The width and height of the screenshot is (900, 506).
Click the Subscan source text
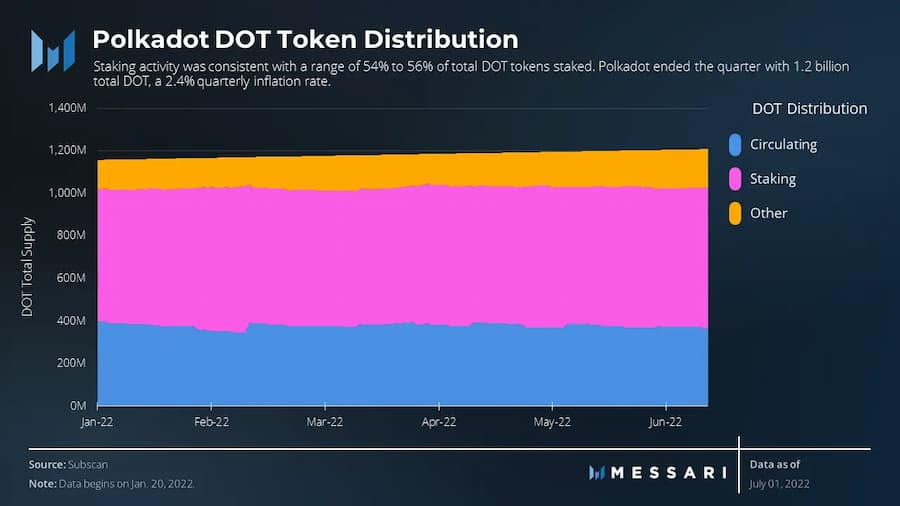88,464
